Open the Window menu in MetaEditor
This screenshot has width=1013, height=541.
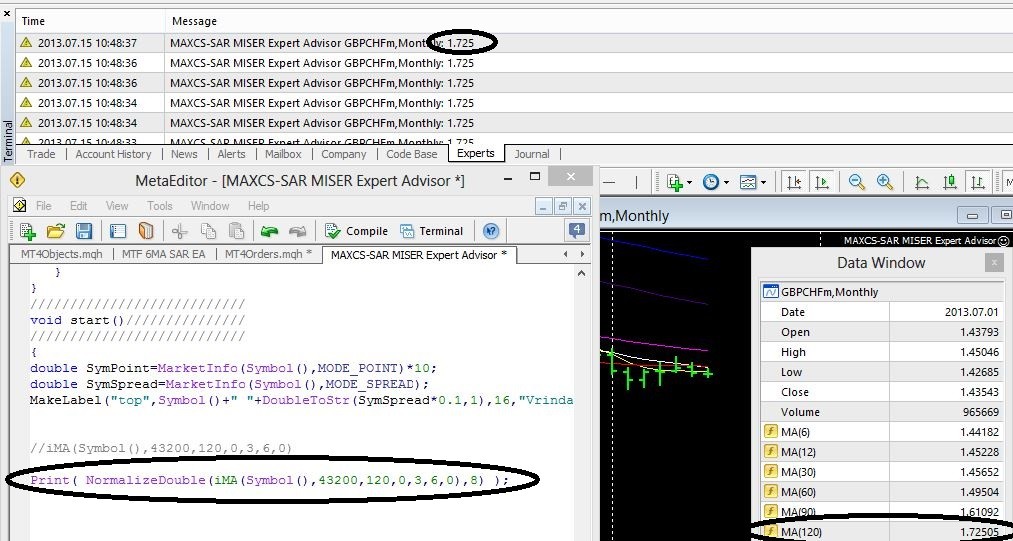coord(210,206)
